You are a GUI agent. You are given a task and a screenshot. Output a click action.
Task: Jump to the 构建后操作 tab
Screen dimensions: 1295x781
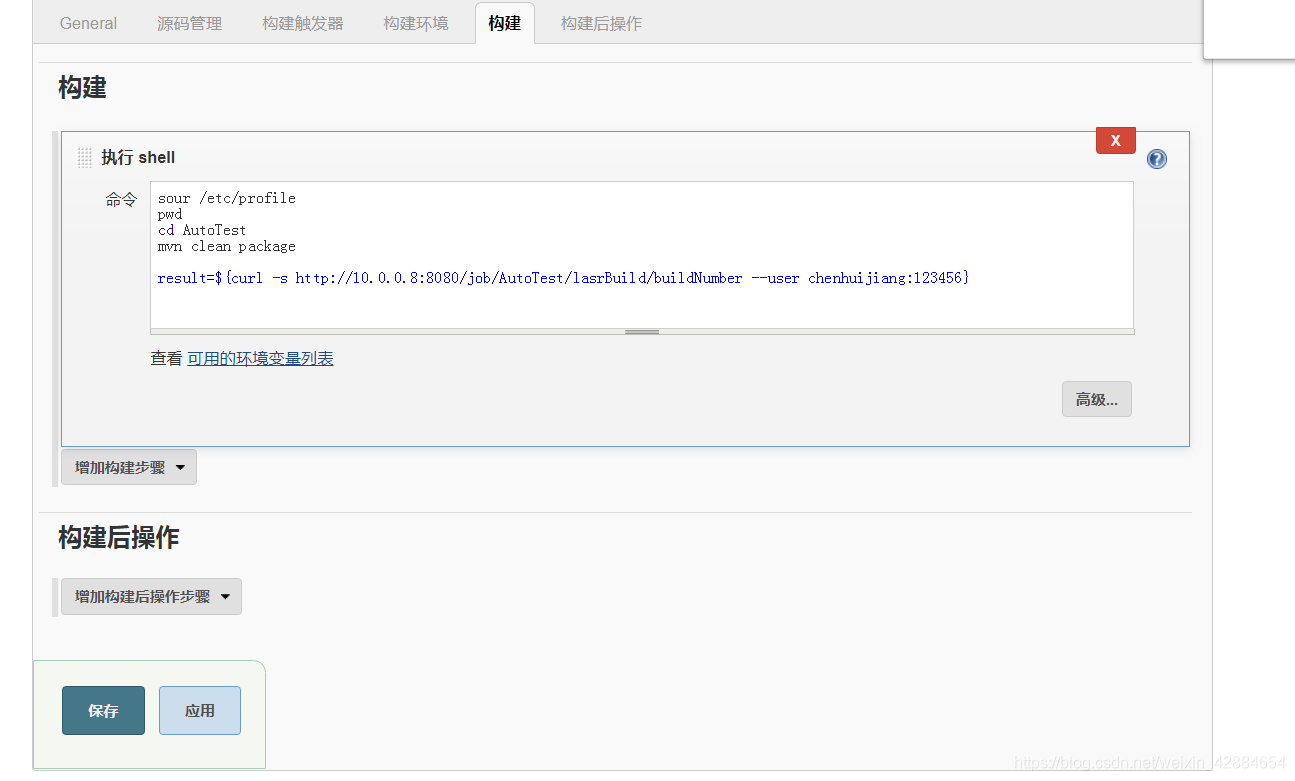click(601, 23)
